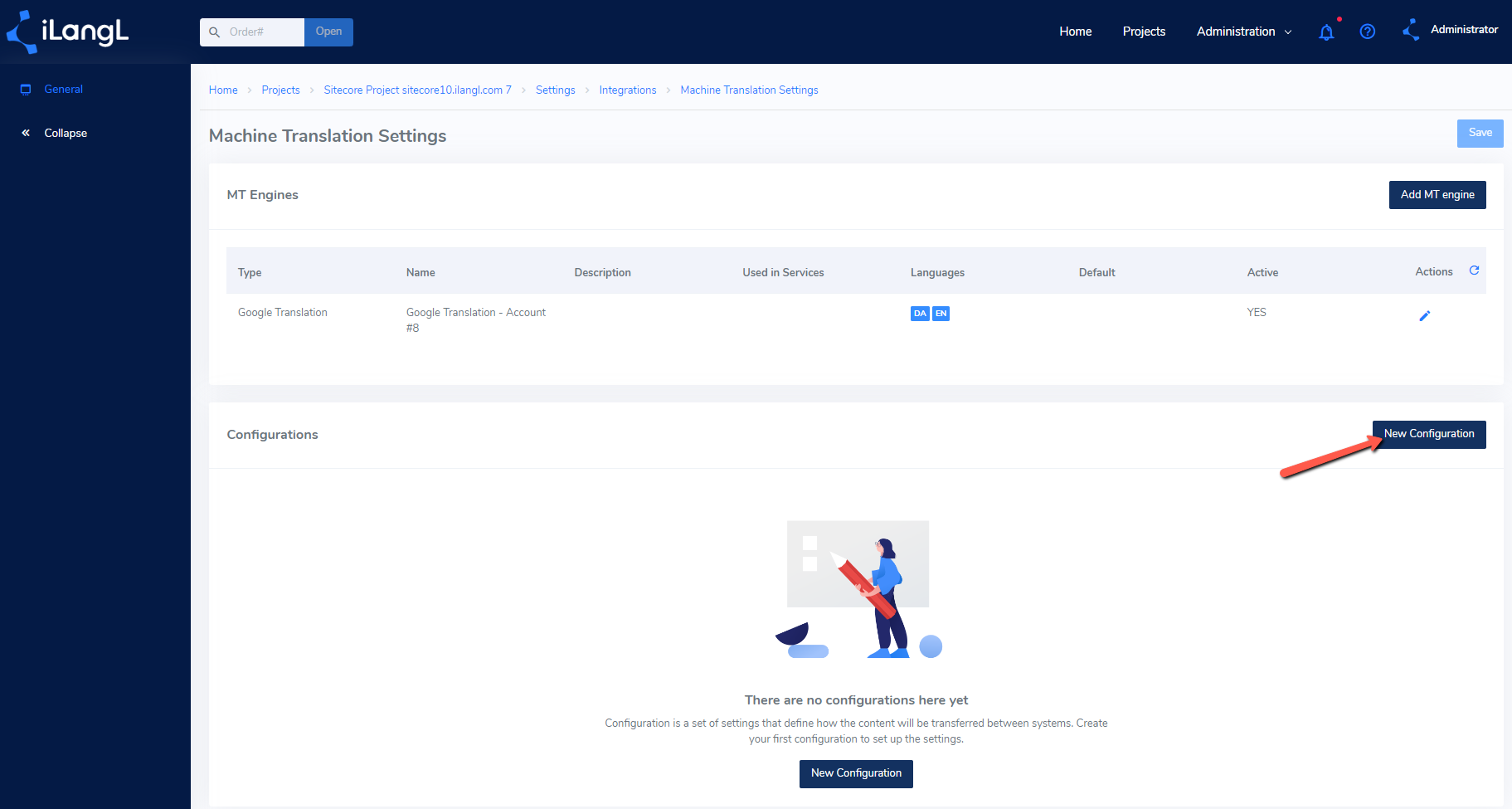
Task: Open Projects in top navigation
Action: pyautogui.click(x=1144, y=32)
